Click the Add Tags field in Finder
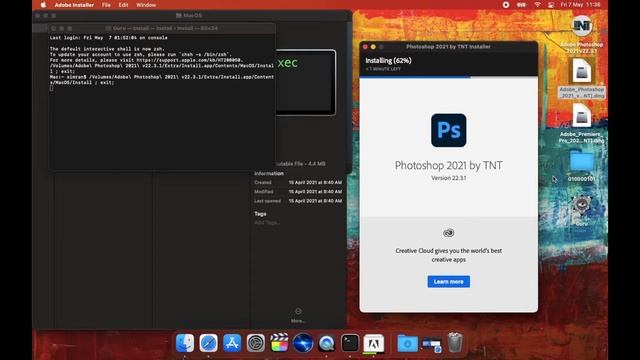Screen dimensions: 640x360 click(x=267, y=222)
